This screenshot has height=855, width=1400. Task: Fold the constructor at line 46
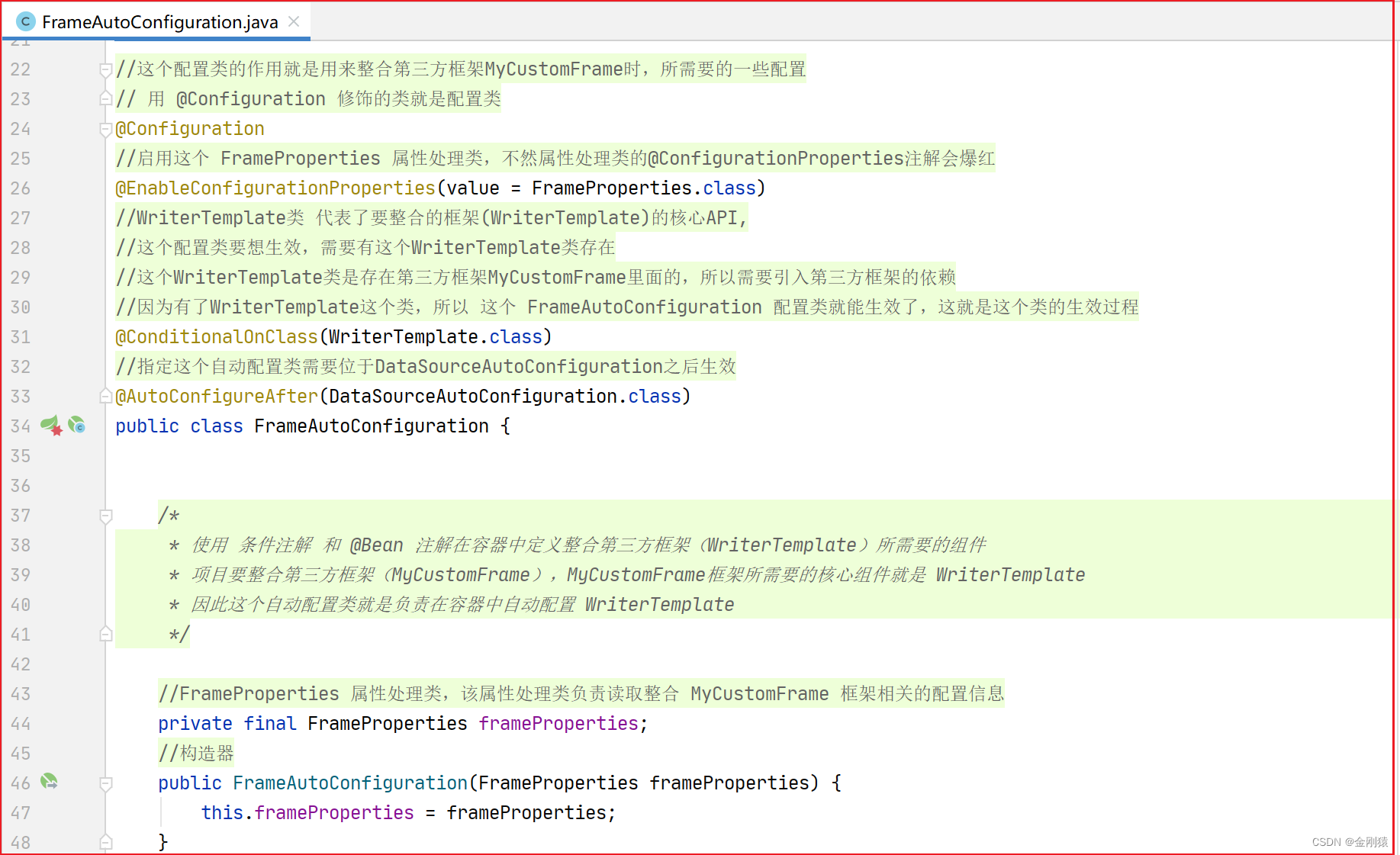106,784
